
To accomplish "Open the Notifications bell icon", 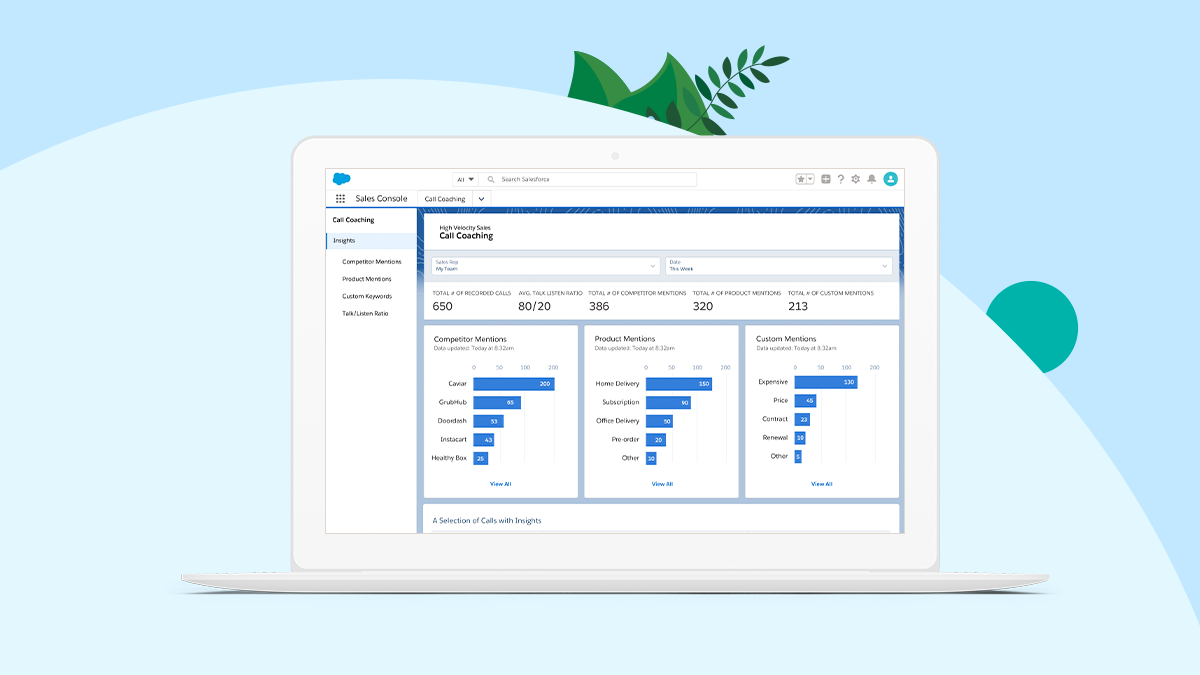I will [x=872, y=179].
